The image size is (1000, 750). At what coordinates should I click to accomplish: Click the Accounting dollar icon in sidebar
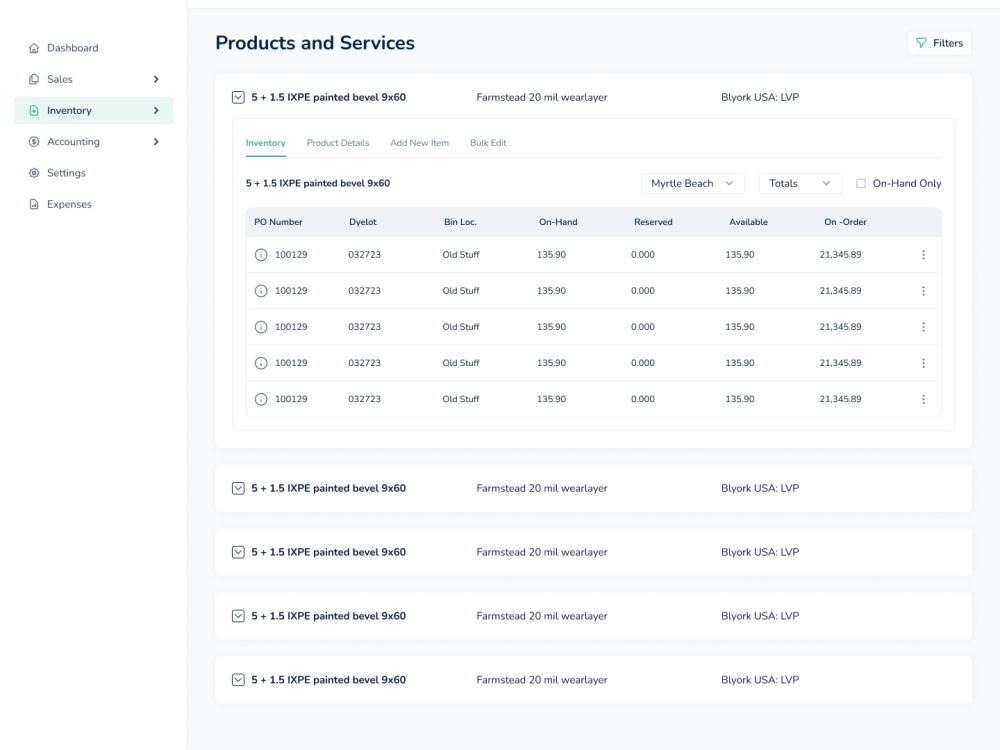[34, 141]
